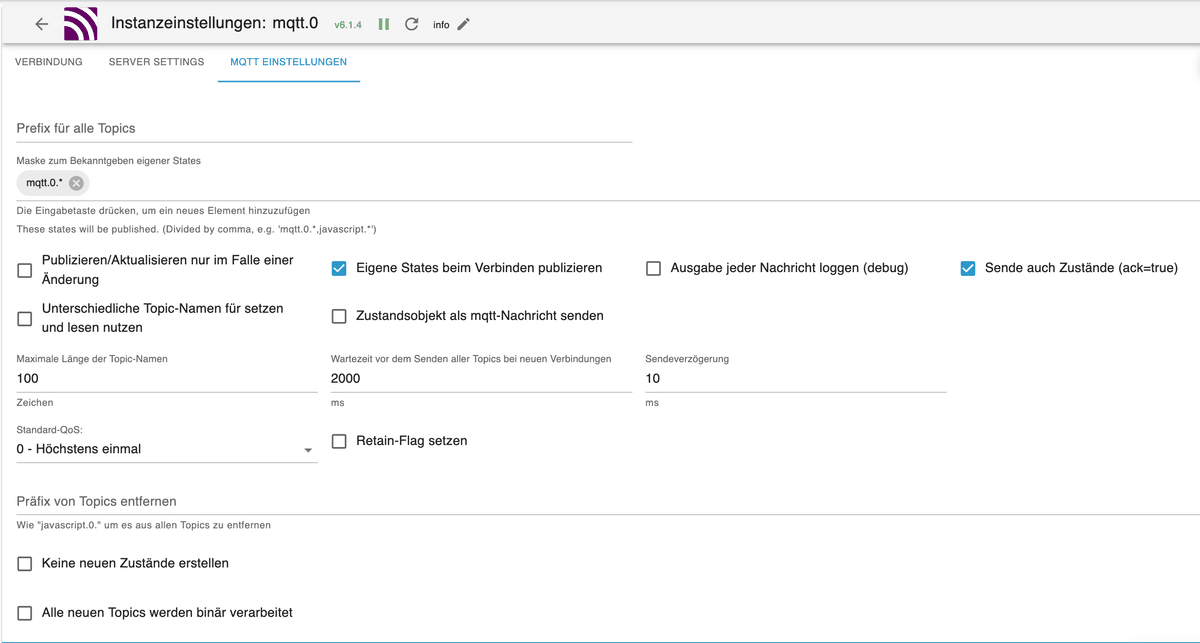
Task: Open adapter info documentation
Action: tap(441, 24)
